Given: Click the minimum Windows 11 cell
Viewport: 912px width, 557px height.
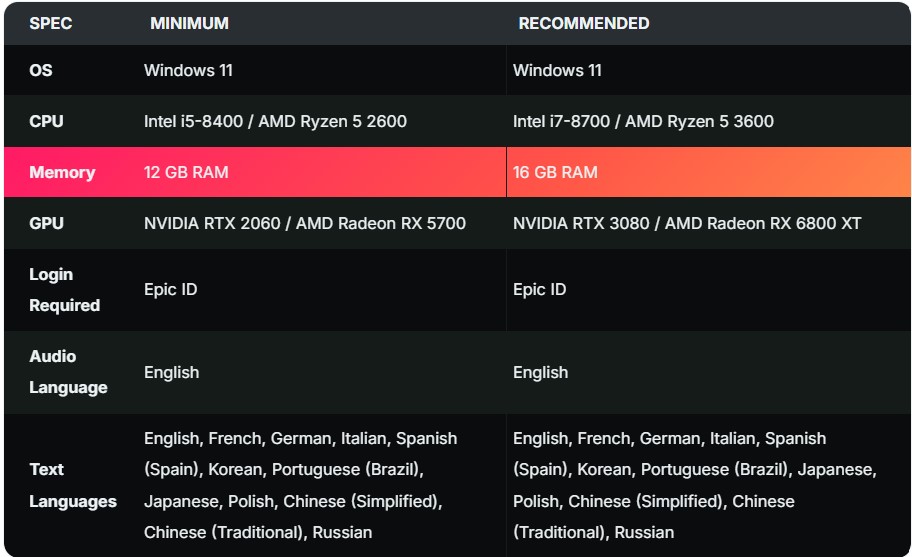Looking at the screenshot, I should pyautogui.click(x=188, y=70).
